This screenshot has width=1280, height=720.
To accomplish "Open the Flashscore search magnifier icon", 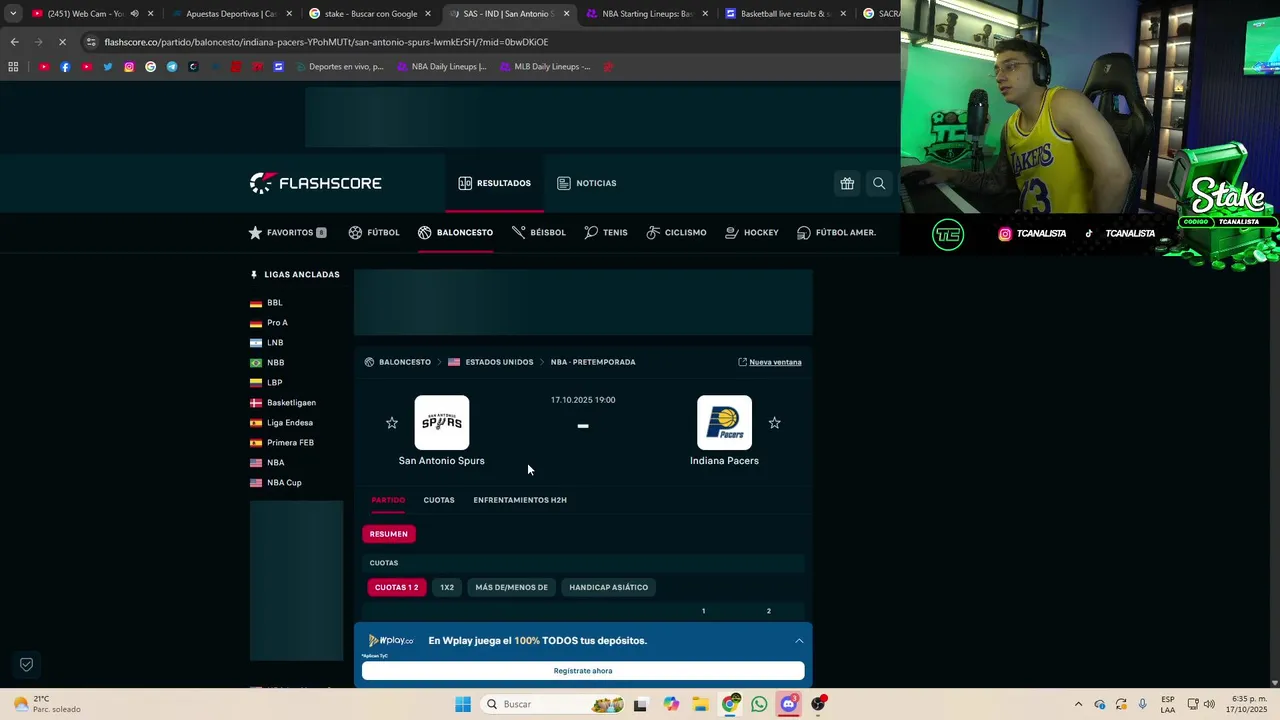I will [879, 183].
